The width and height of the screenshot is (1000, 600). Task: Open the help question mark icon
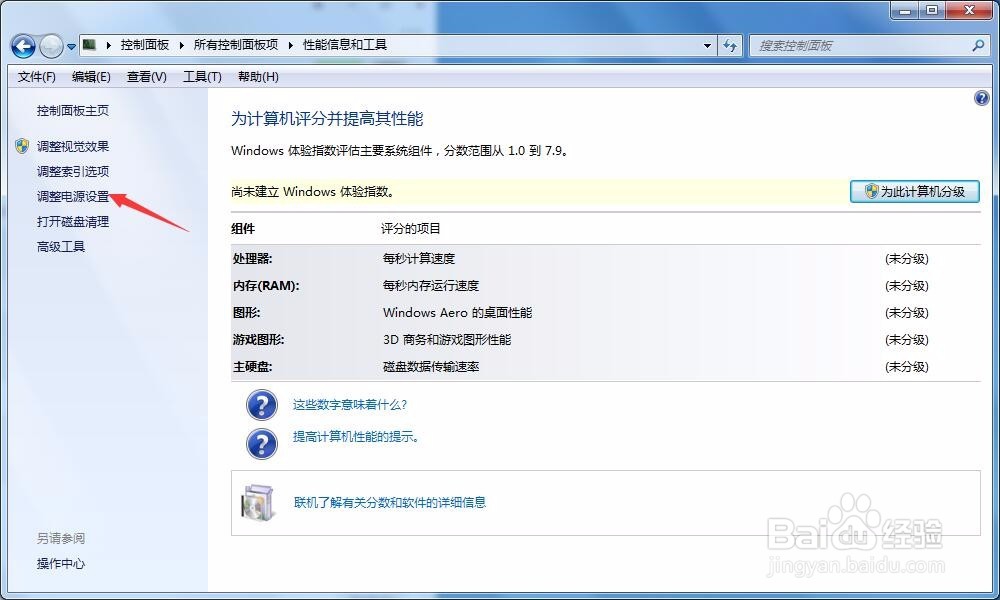(982, 98)
